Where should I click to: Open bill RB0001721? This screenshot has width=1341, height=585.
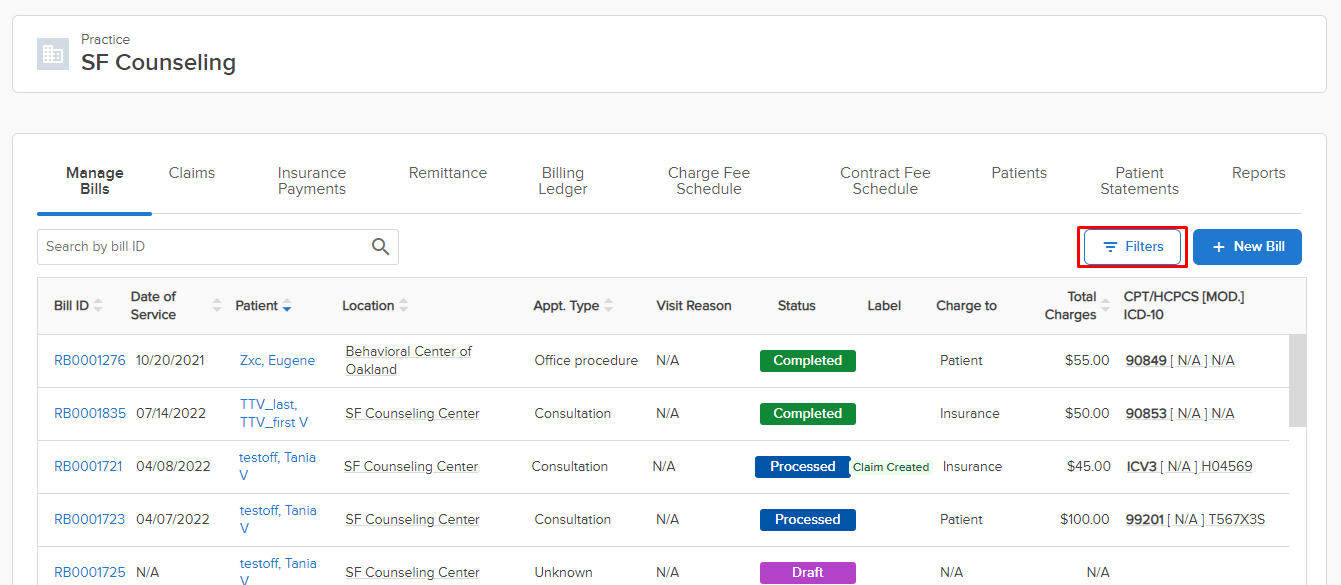[x=88, y=467]
